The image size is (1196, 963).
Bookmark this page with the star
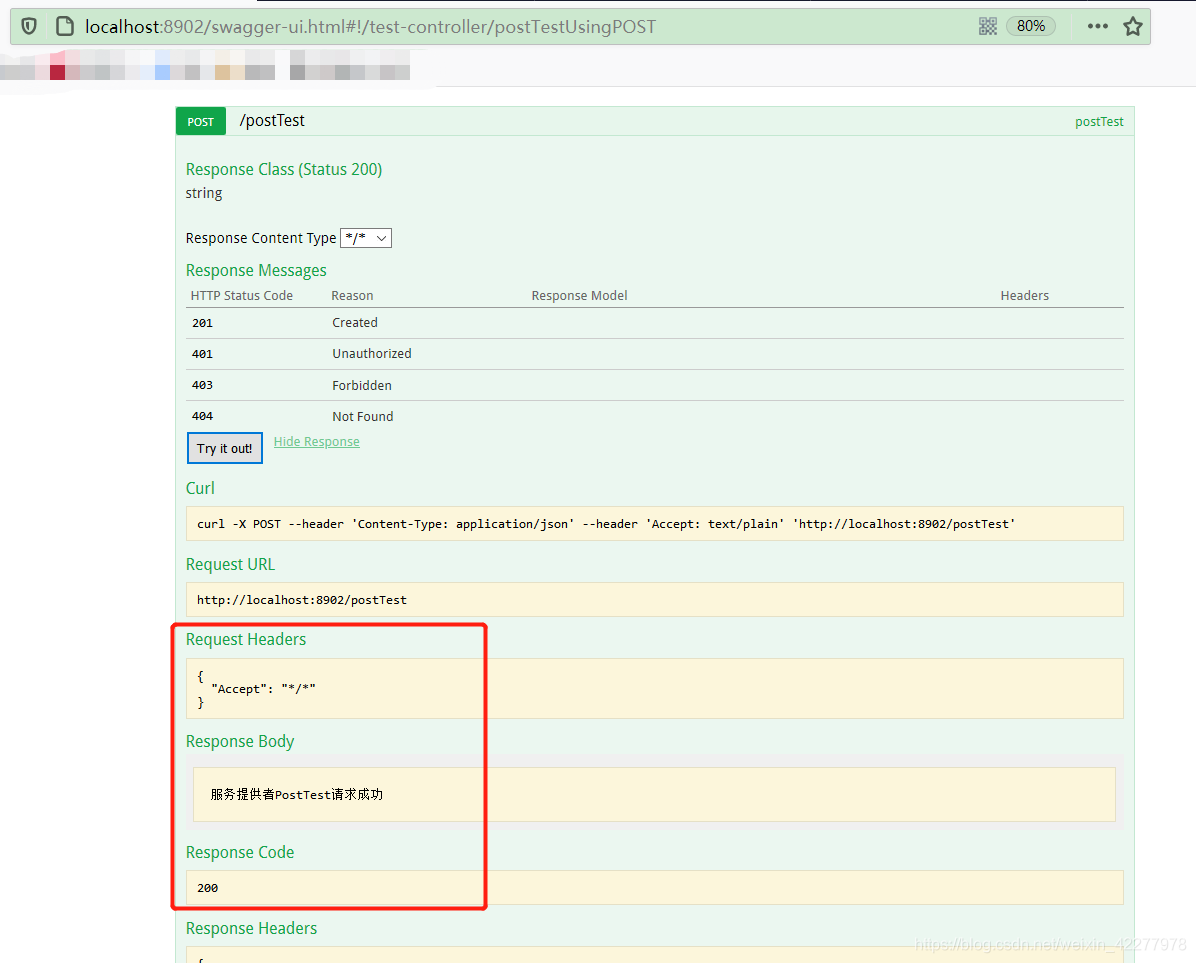point(1133,27)
